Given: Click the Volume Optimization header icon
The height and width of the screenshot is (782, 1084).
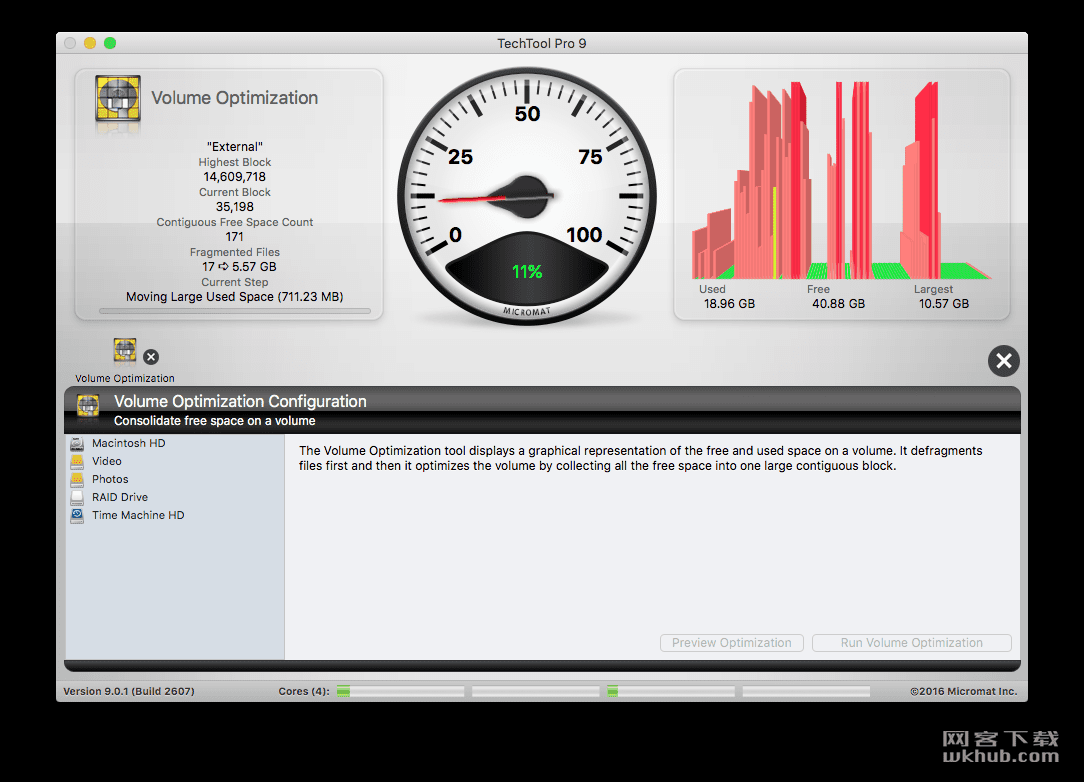Looking at the screenshot, I should pyautogui.click(x=118, y=97).
